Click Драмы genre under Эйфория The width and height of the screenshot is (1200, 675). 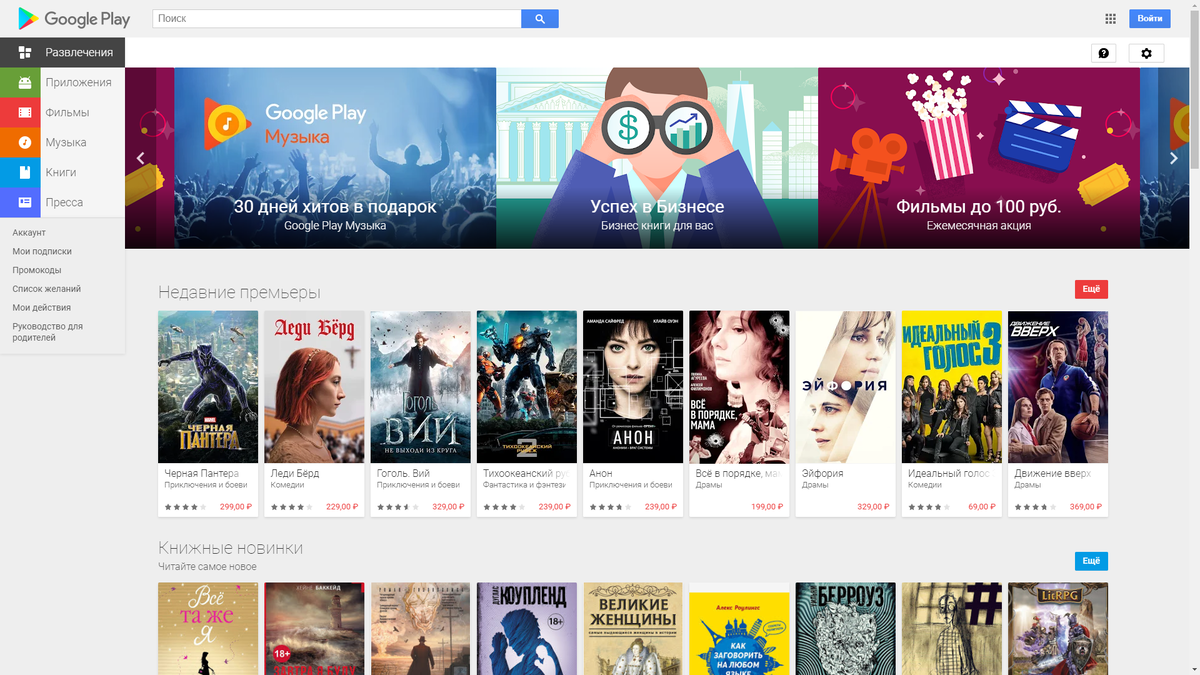pos(815,485)
